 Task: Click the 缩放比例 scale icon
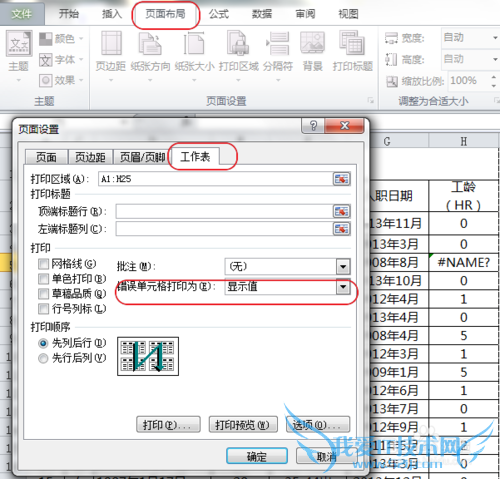click(392, 81)
